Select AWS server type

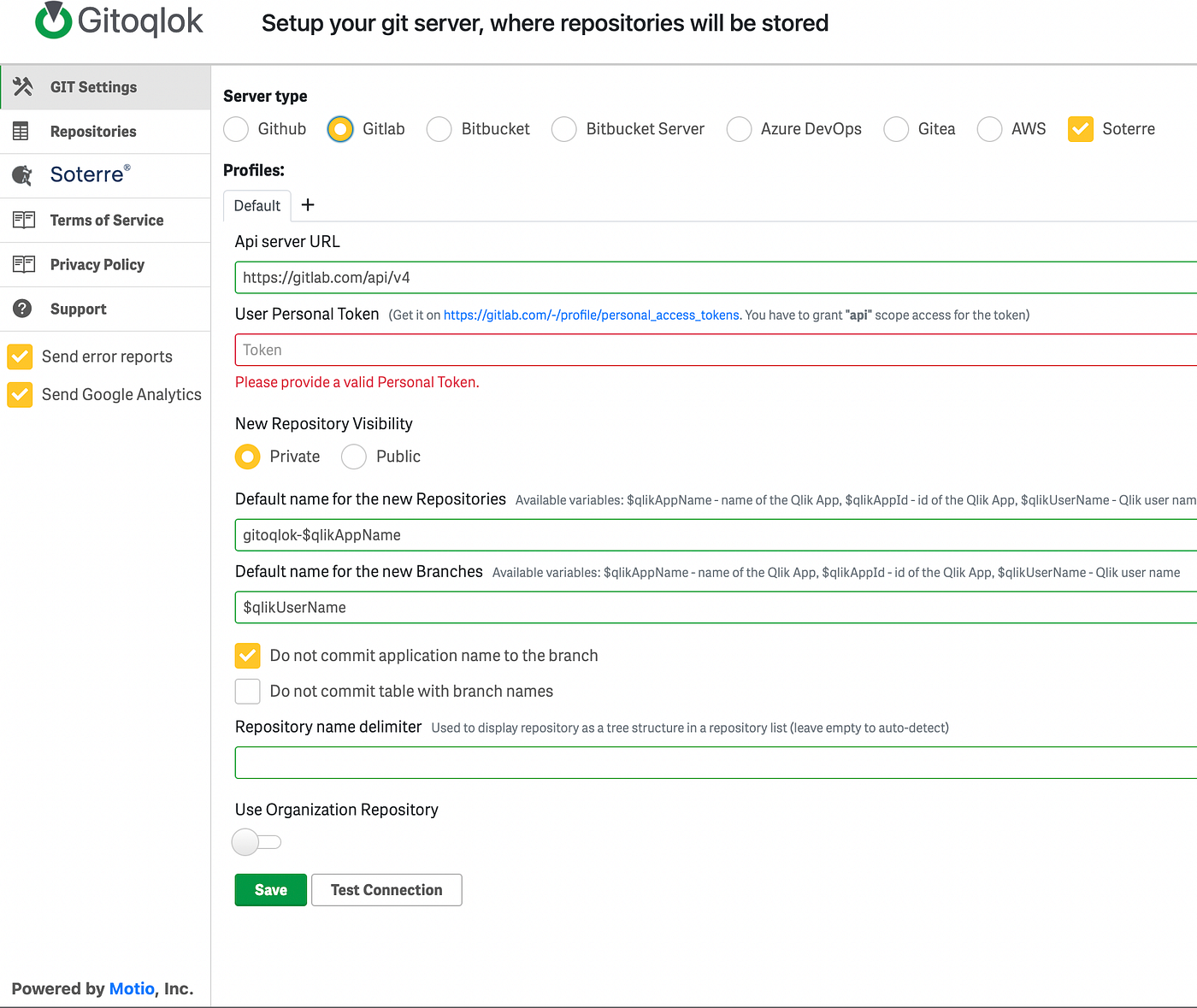pos(989,129)
